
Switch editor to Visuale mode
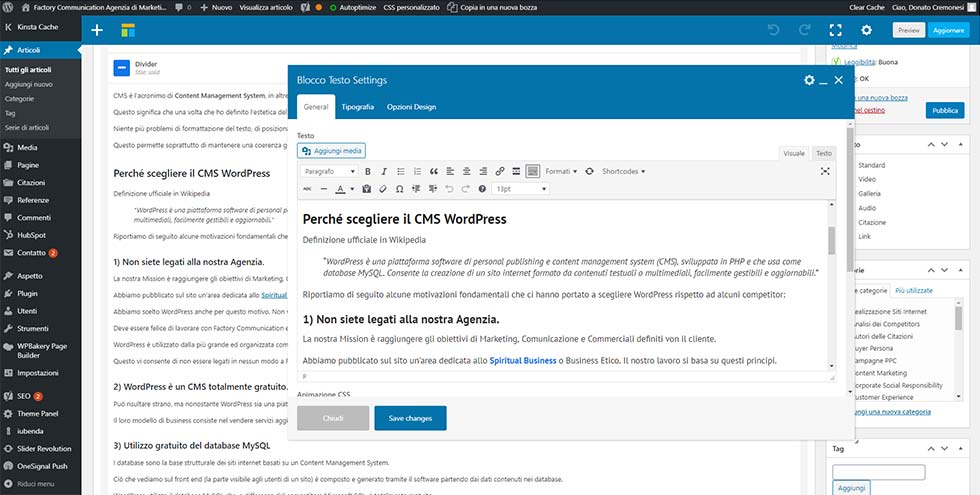(x=794, y=153)
